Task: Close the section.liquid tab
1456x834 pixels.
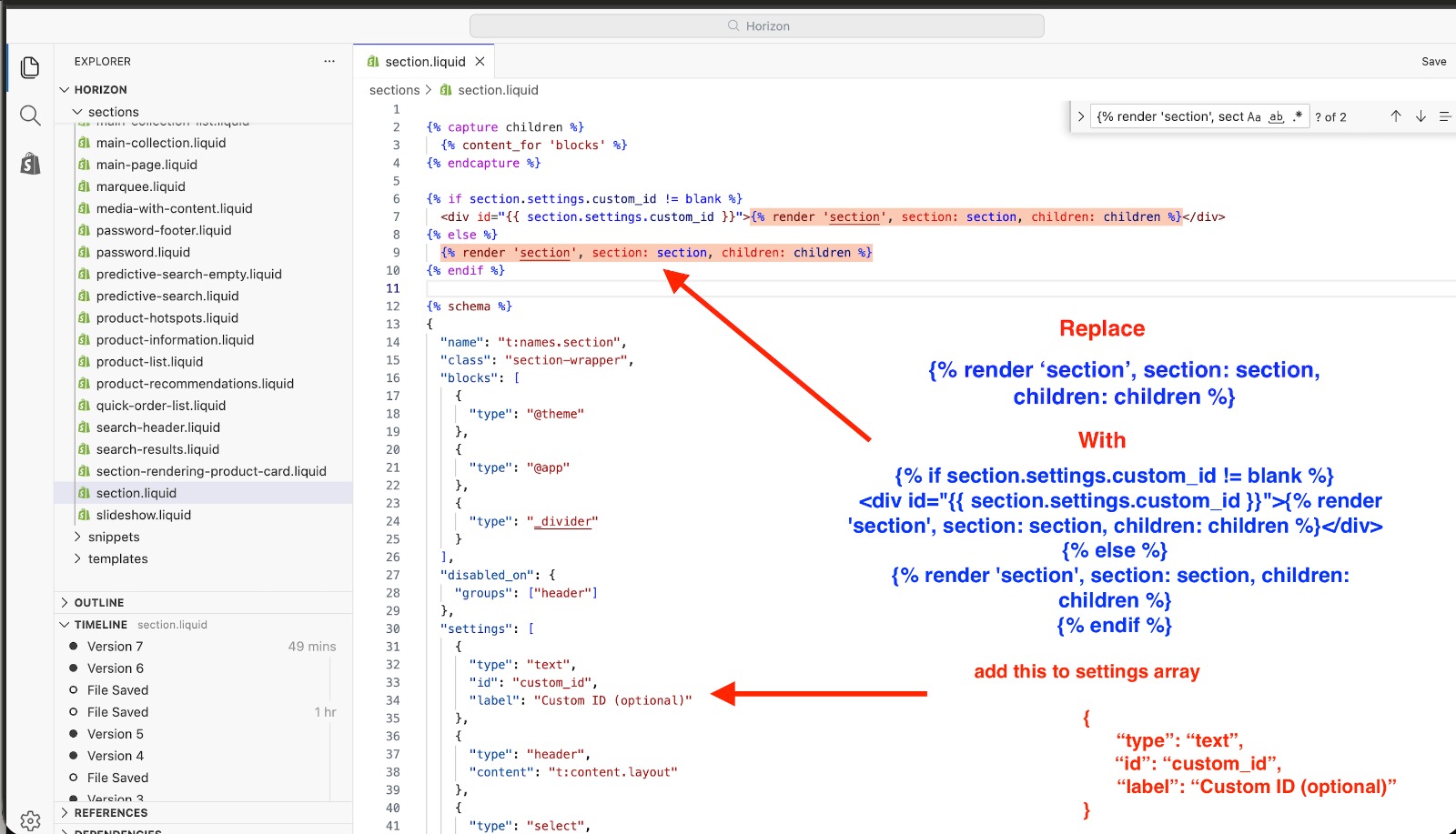Action: pos(480,62)
